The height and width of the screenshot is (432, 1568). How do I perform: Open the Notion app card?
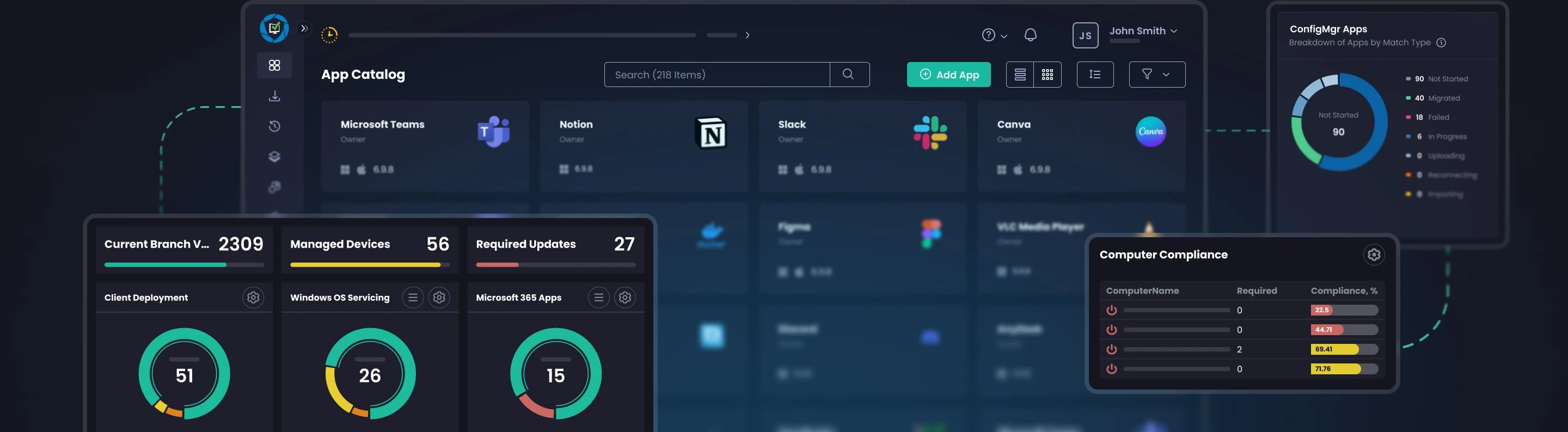[644, 146]
